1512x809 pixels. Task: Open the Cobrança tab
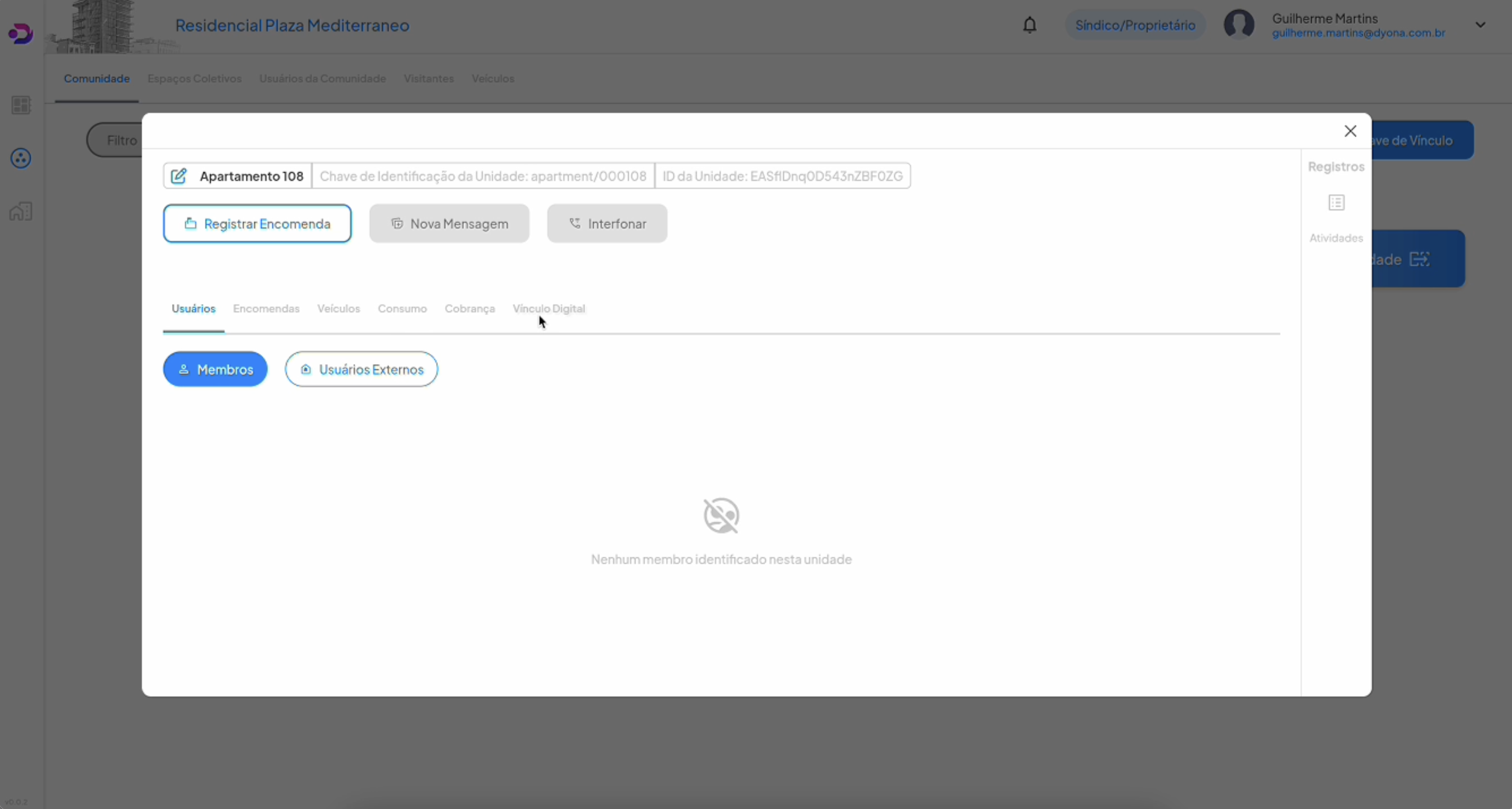pos(469,309)
